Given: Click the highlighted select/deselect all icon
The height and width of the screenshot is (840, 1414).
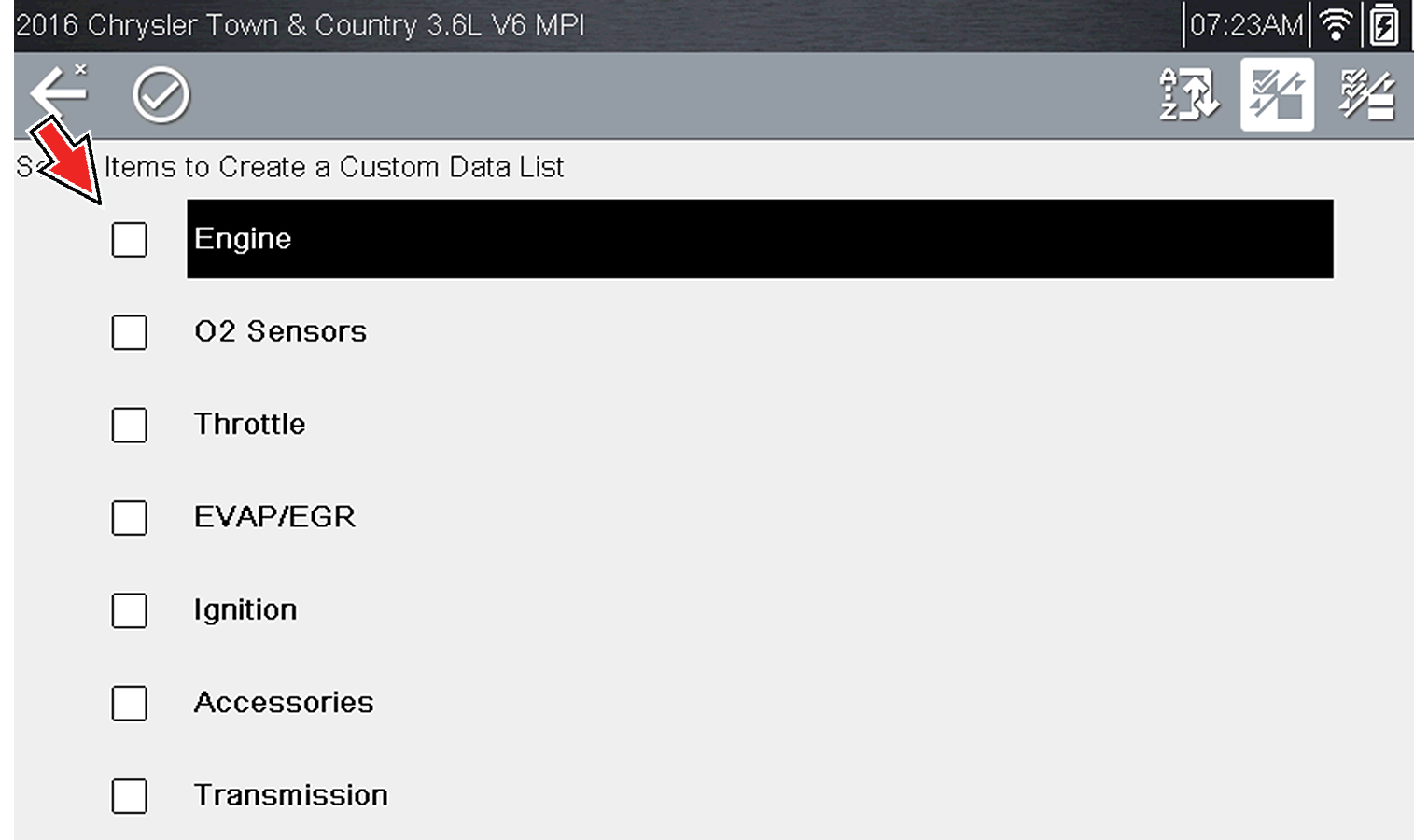Looking at the screenshot, I should point(1277,94).
